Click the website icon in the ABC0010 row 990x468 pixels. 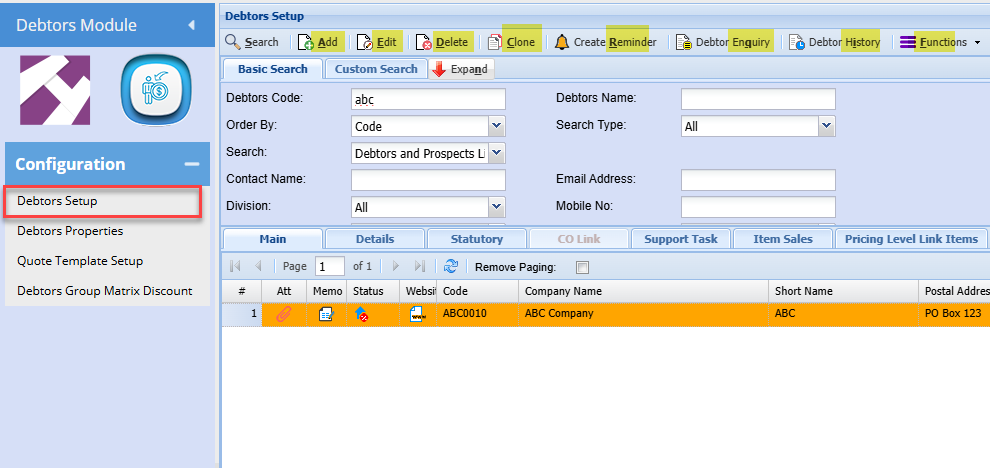point(416,314)
